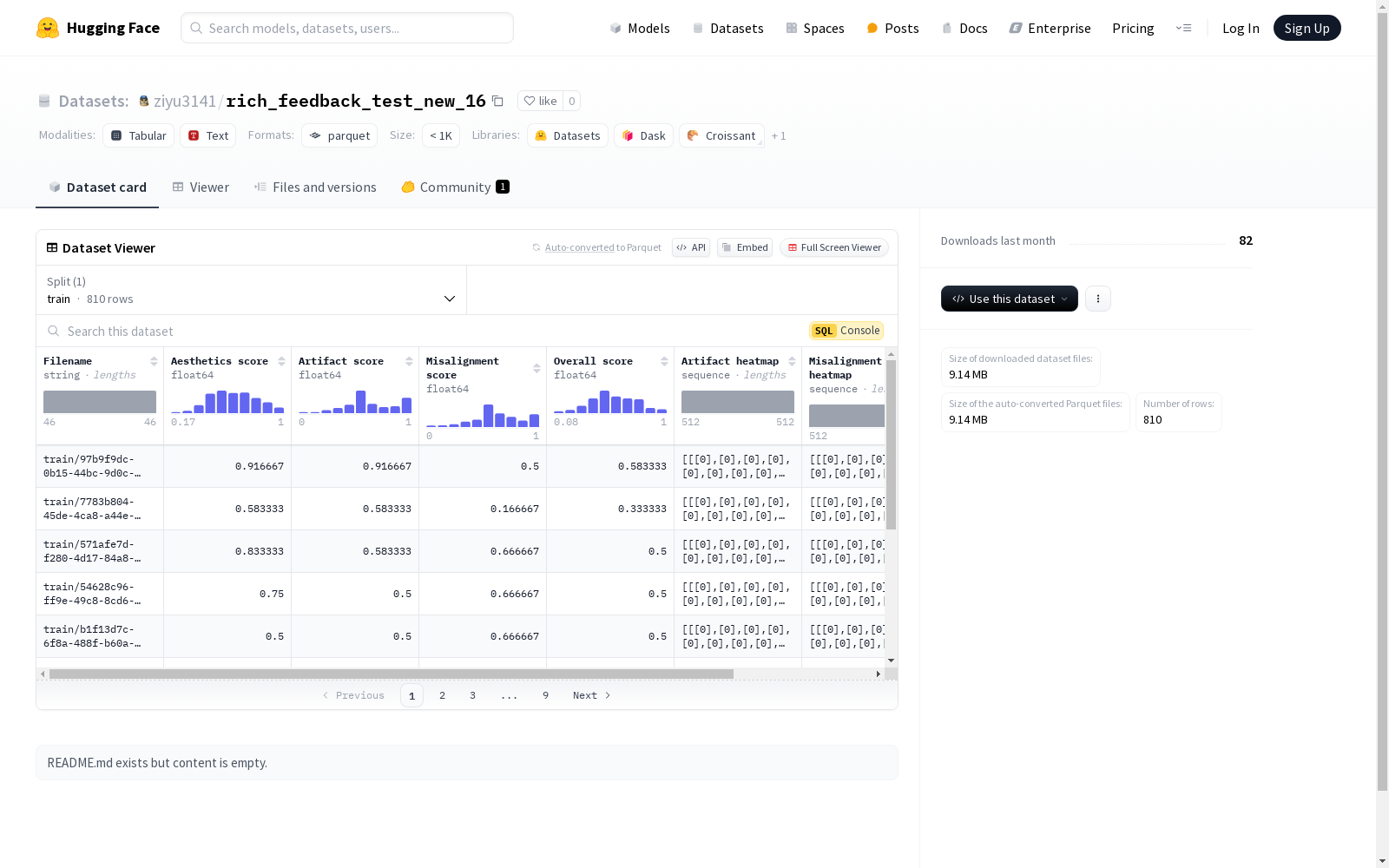Sort by Aesthetics score column icon
1389x868 pixels.
(281, 361)
